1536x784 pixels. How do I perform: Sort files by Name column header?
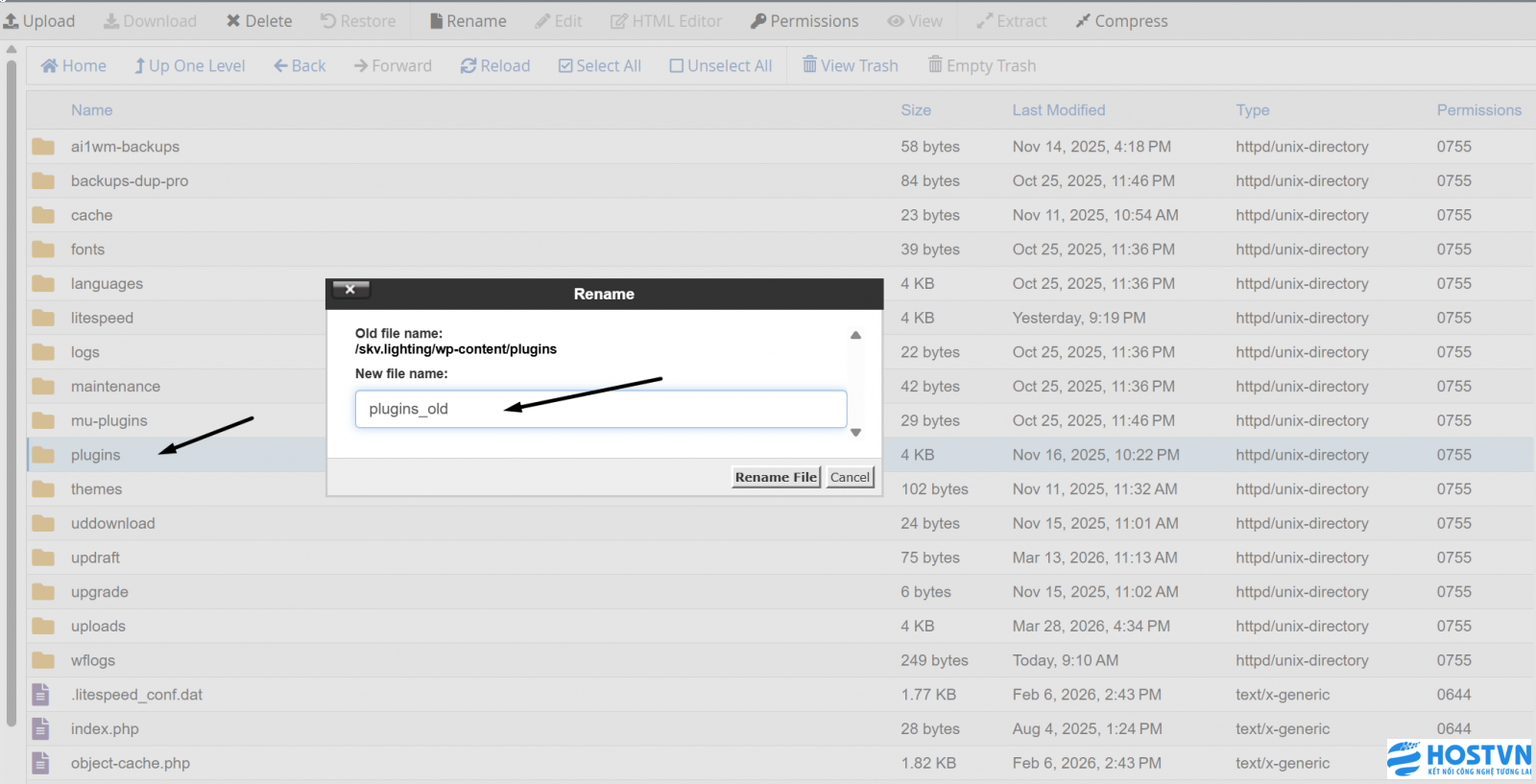pos(91,110)
